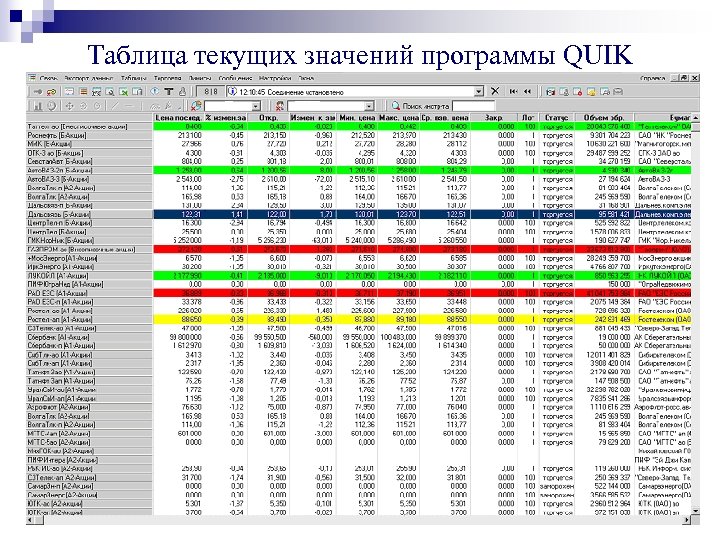This screenshot has height=540, width=720.
Task: Select the ГМКНорНик [Б-Акции] row
Action: pos(359,241)
